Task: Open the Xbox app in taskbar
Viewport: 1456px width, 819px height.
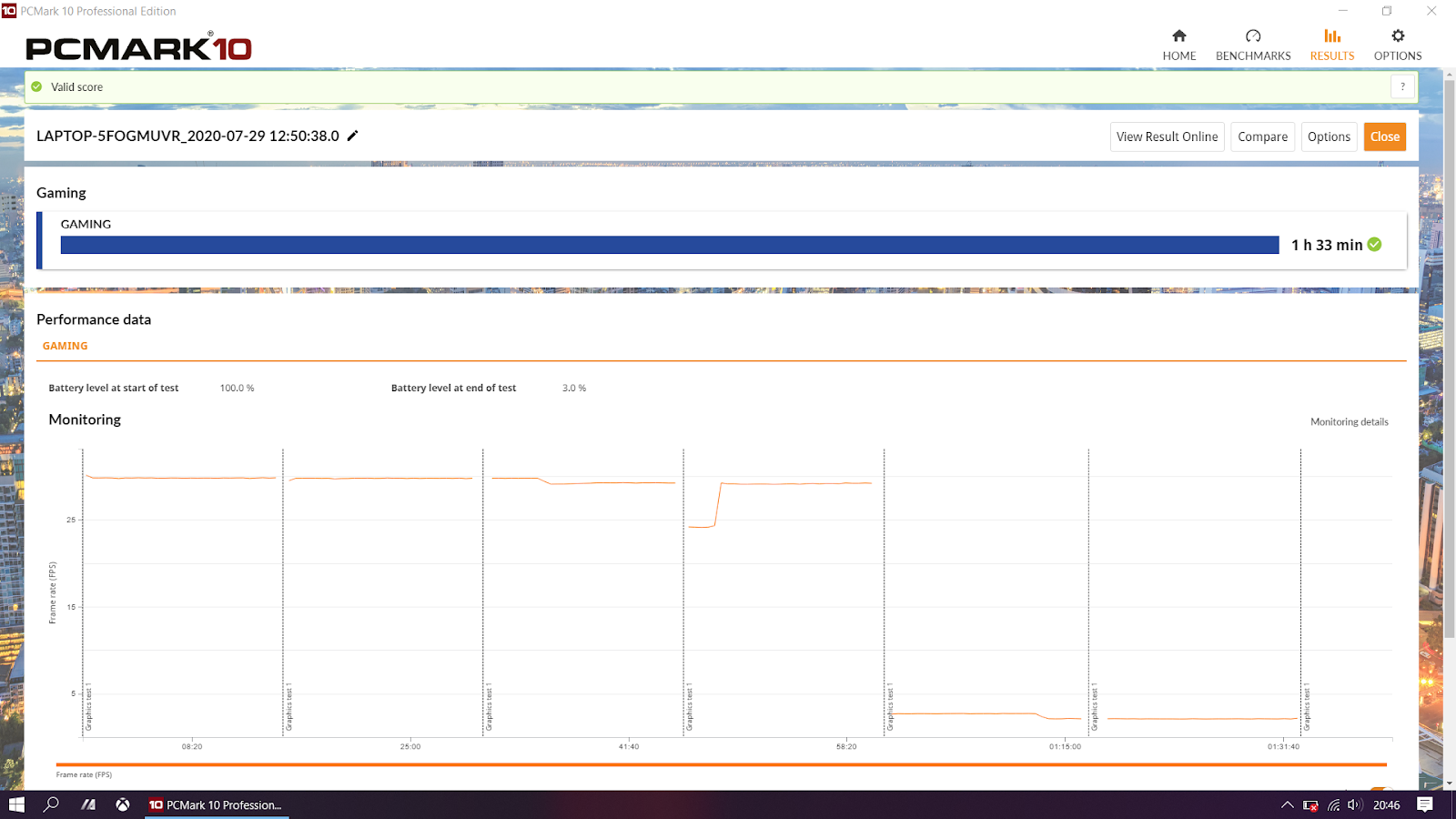Action: [x=122, y=804]
